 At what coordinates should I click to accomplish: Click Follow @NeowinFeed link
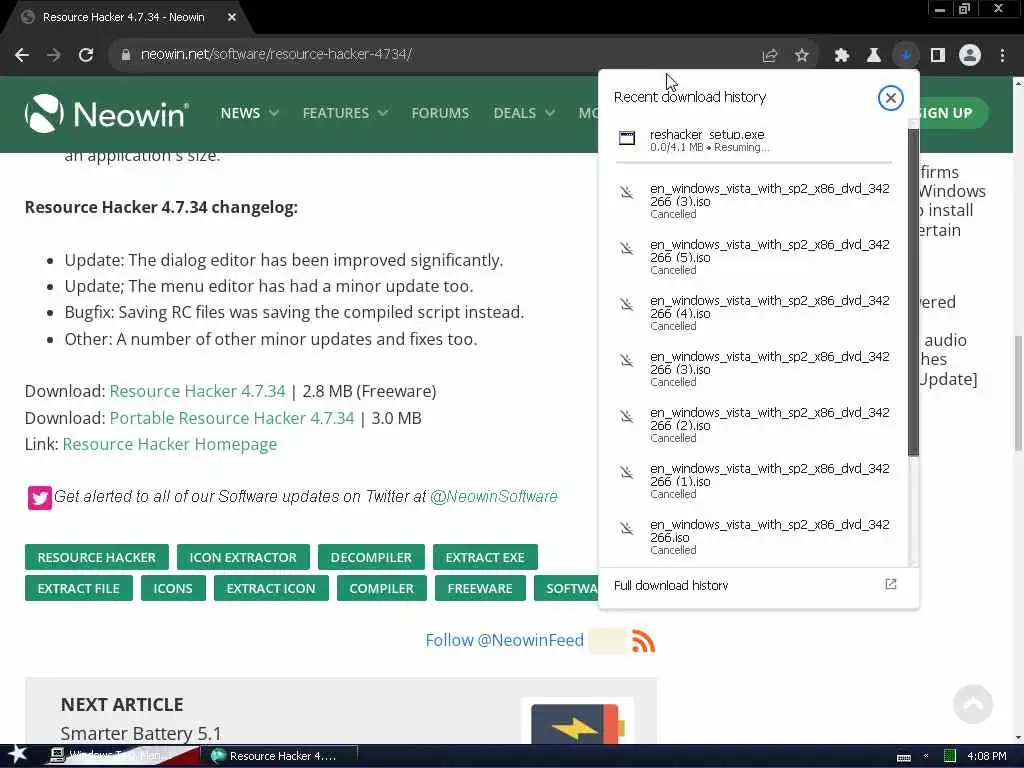pyautogui.click(x=504, y=640)
